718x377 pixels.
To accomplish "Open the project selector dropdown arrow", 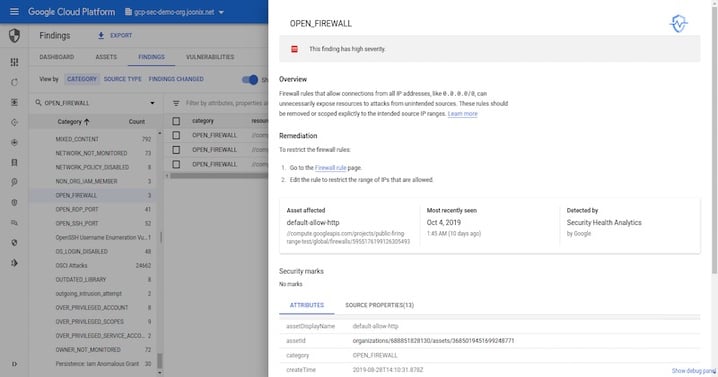I will pos(221,12).
